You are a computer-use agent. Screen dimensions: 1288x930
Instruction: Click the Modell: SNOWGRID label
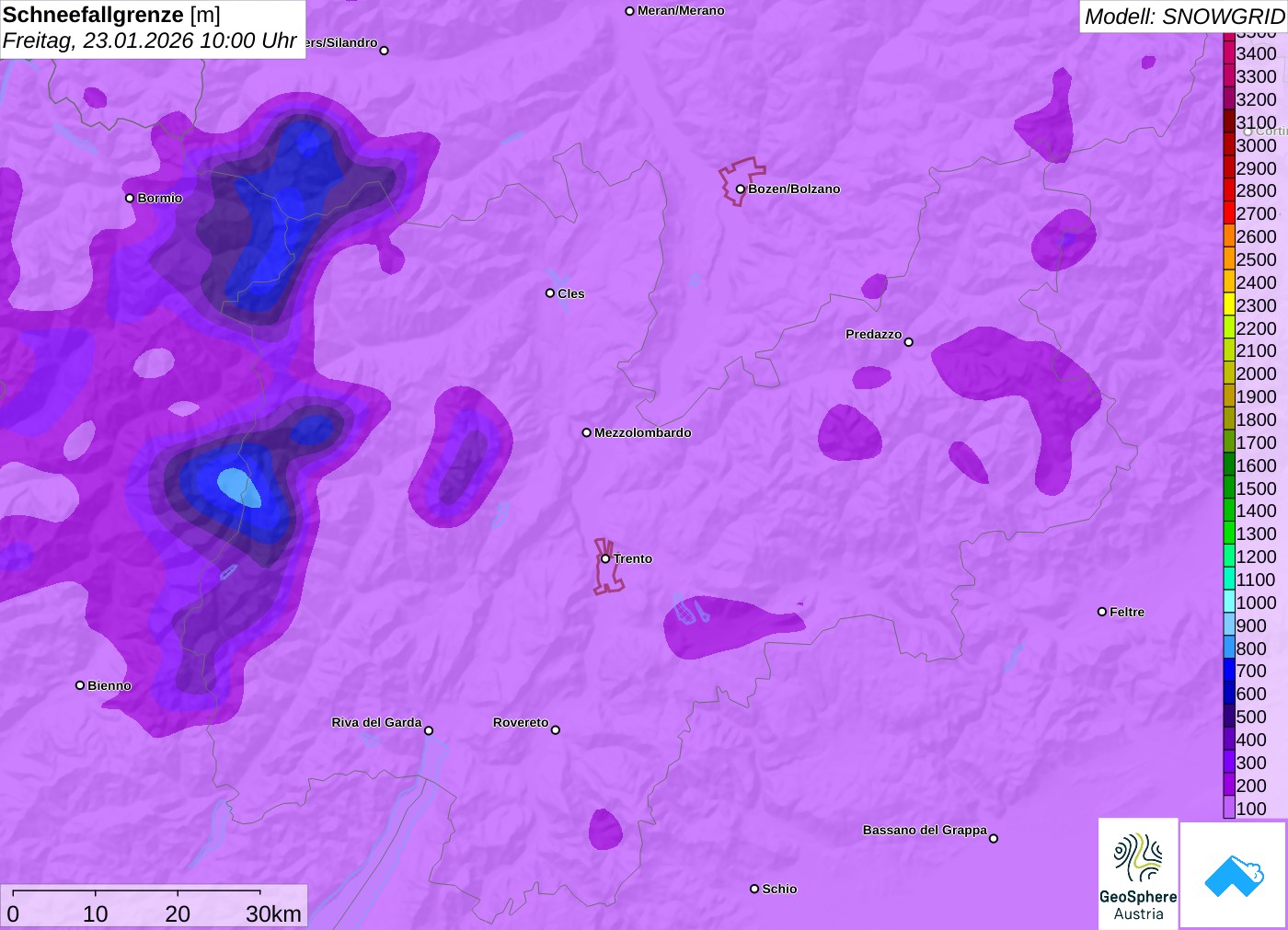pos(1184,17)
